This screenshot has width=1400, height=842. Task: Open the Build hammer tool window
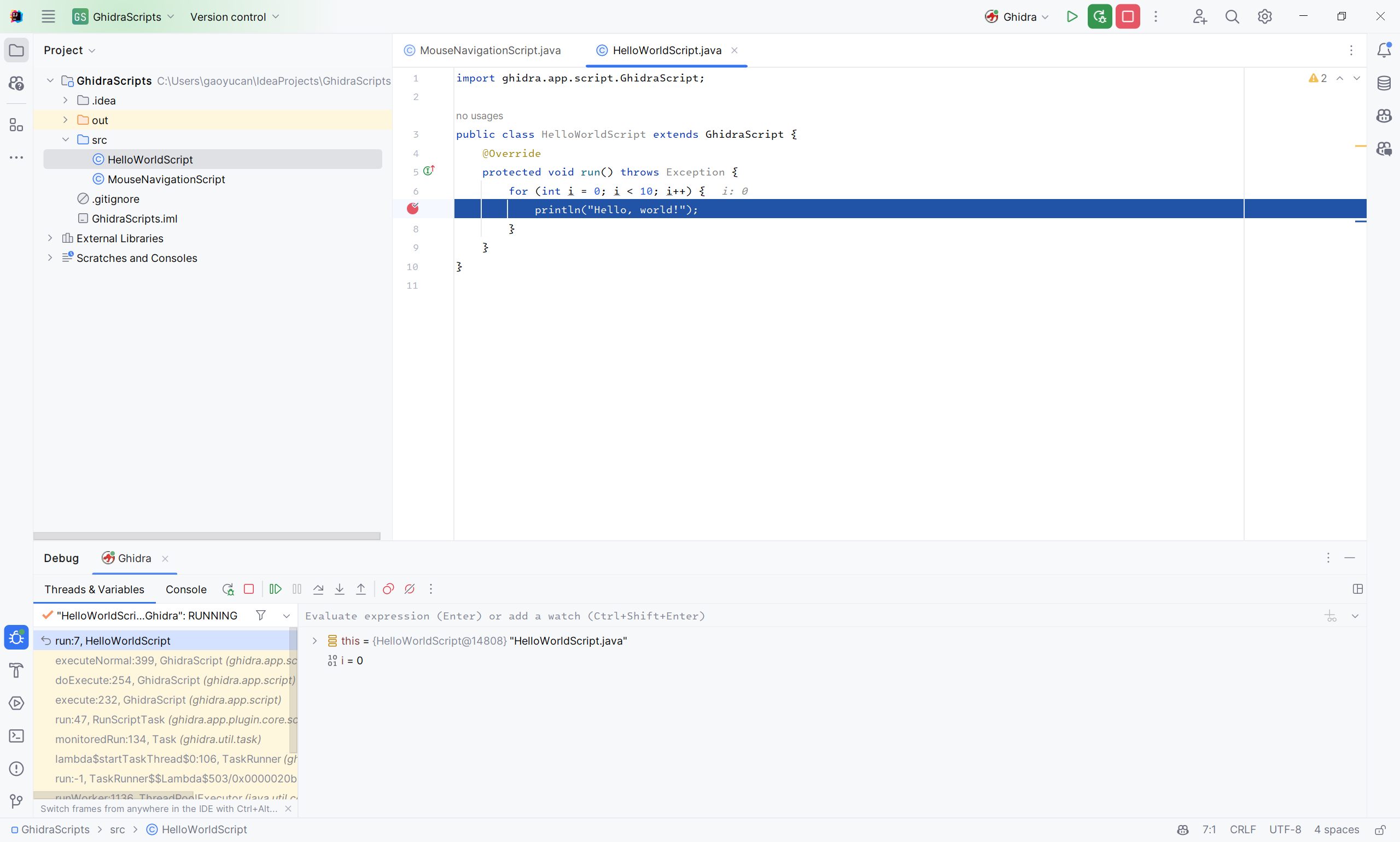click(16, 670)
